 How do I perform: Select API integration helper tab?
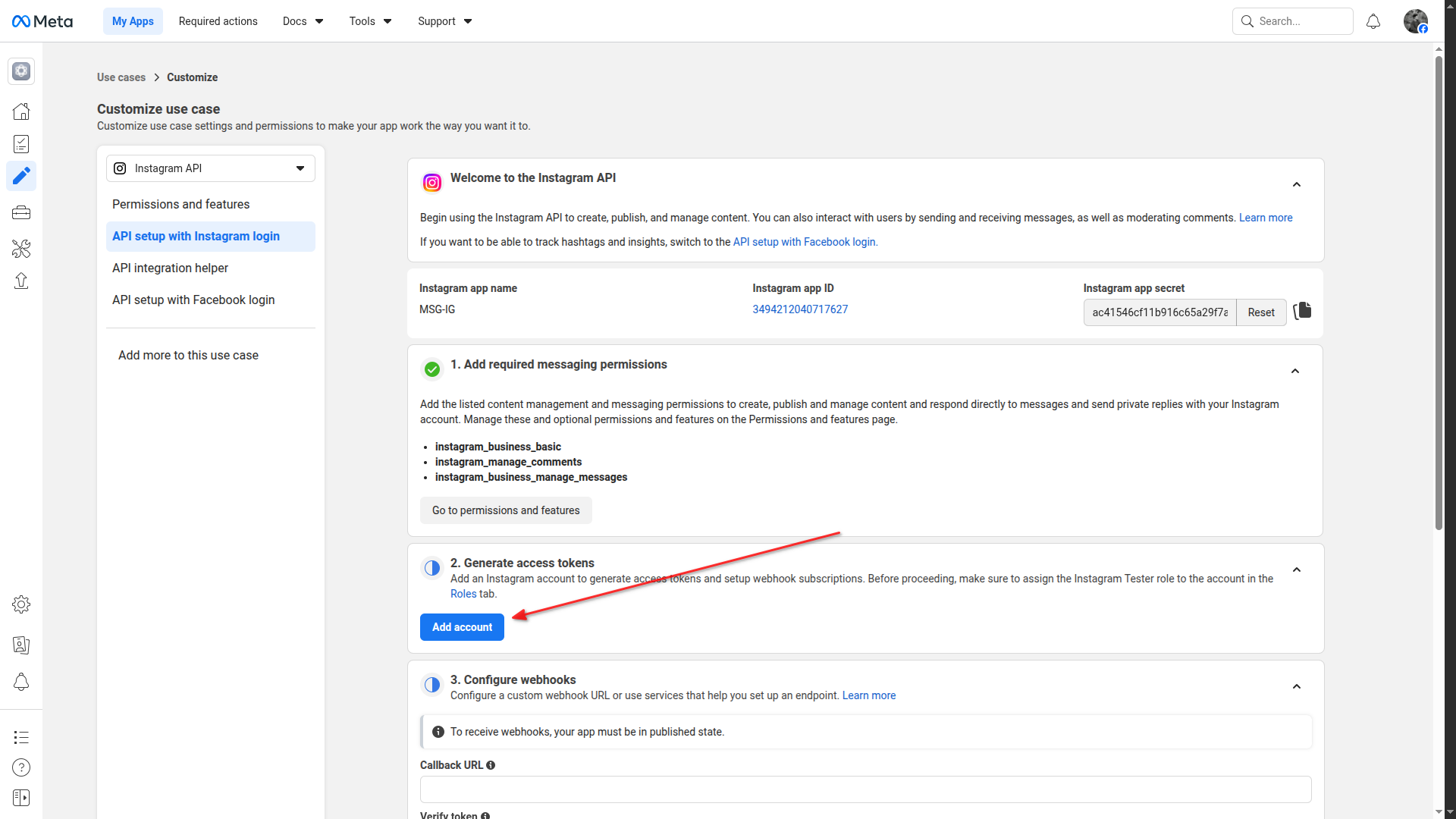pos(171,268)
